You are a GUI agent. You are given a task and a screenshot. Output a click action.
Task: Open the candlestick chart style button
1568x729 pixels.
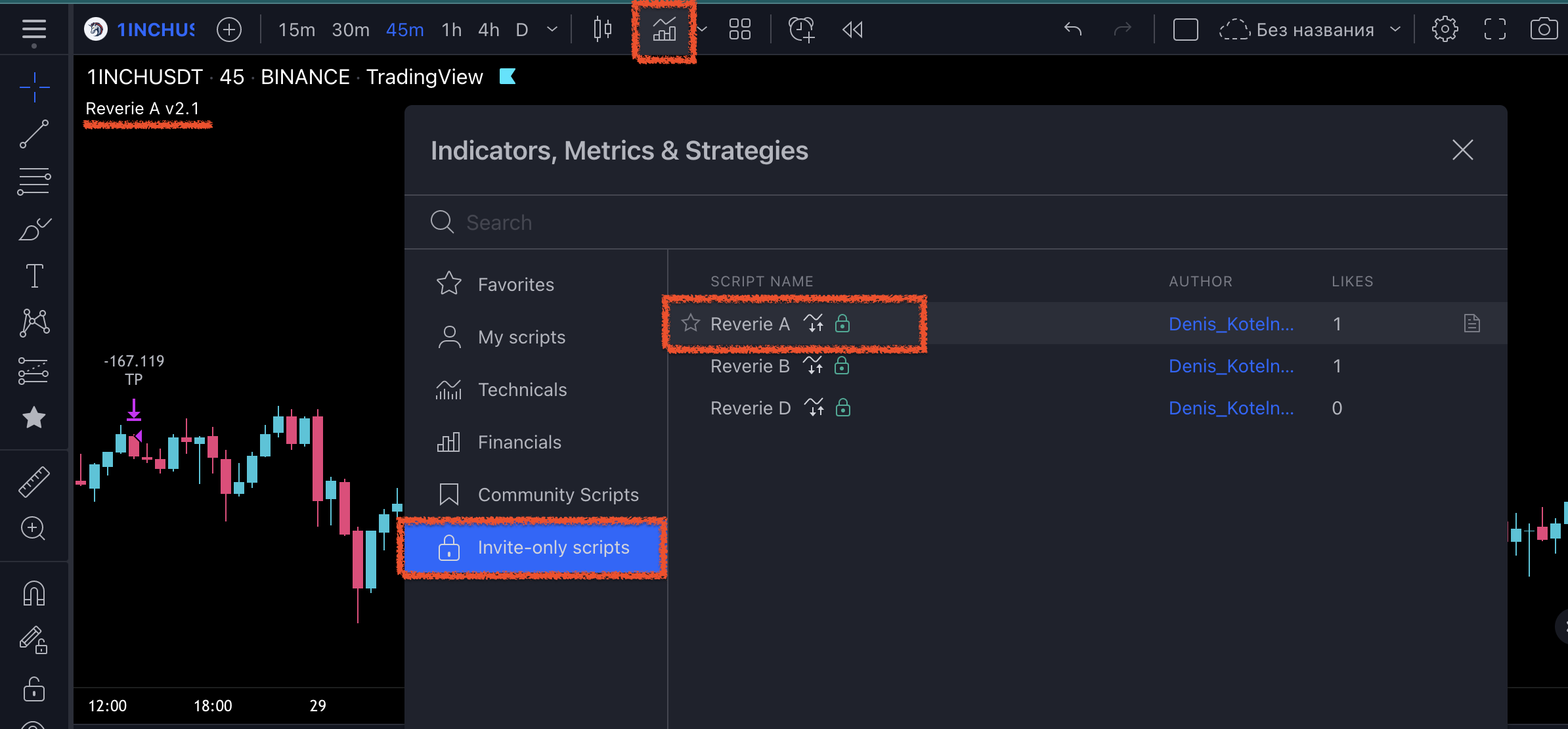(x=602, y=30)
